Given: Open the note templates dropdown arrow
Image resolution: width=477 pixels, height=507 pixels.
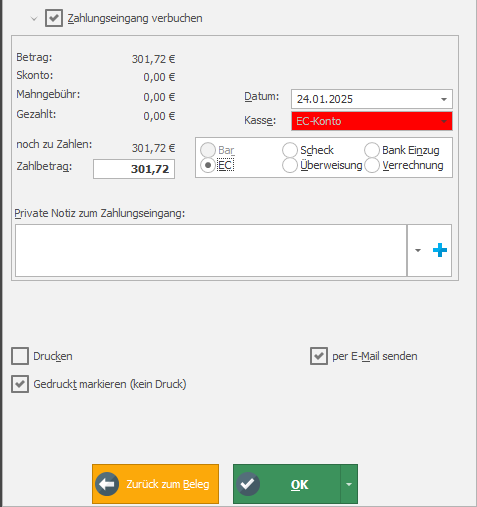Looking at the screenshot, I should [418, 250].
